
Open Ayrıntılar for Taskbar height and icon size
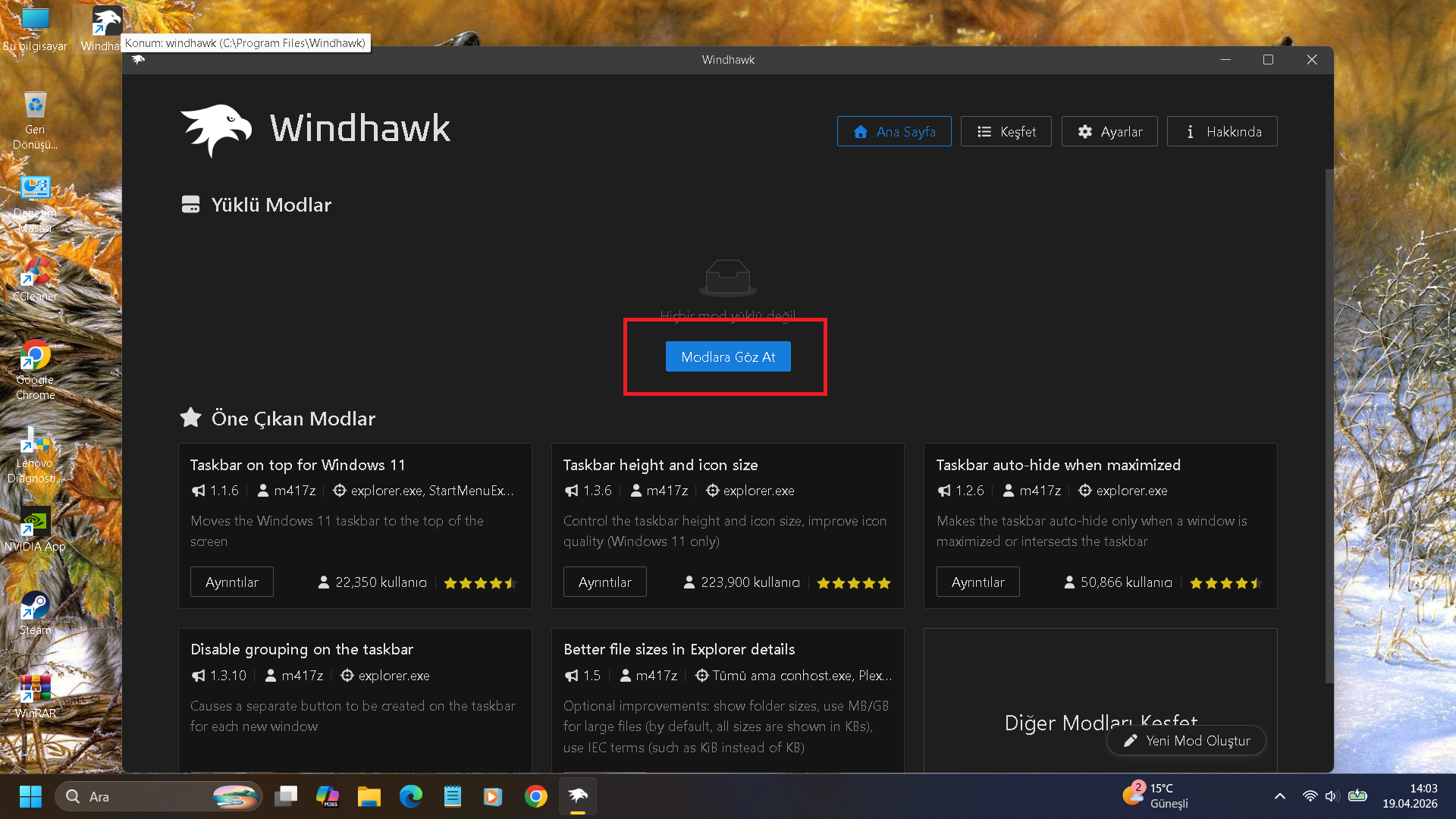[x=604, y=582]
